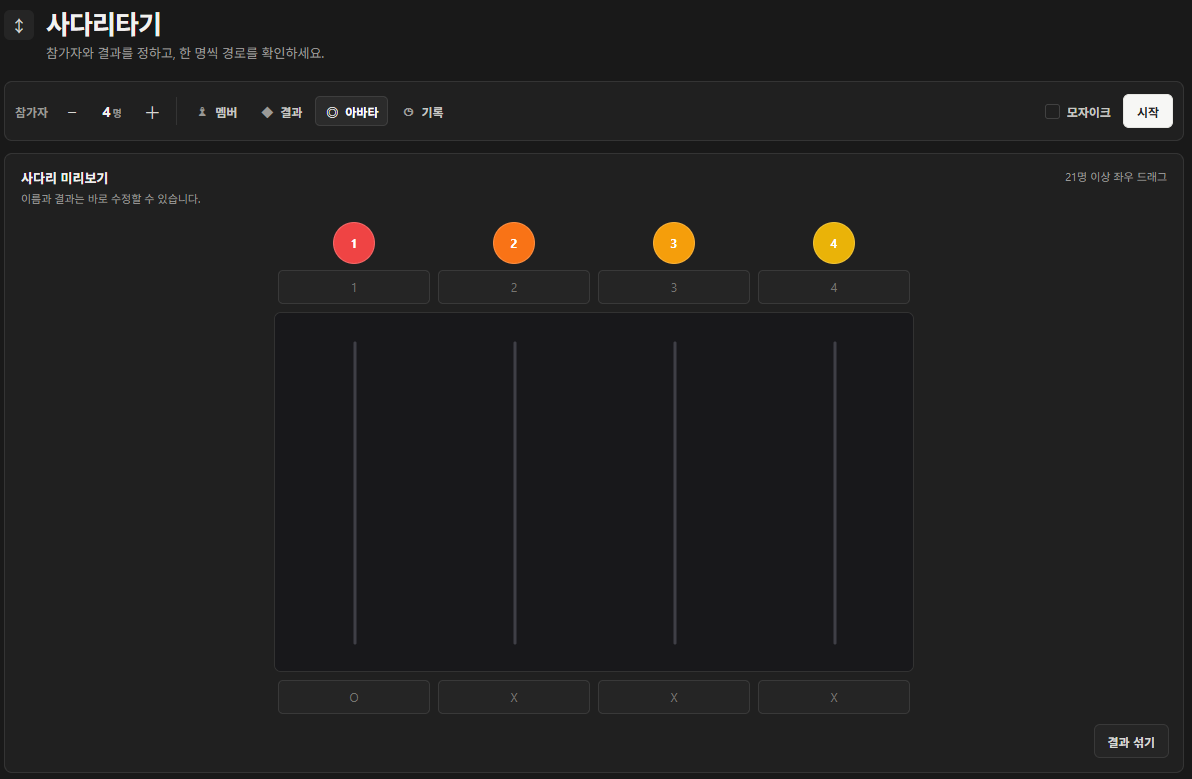This screenshot has height=779, width=1192.
Task: Select the amber avatar circle 3
Action: 674,243
